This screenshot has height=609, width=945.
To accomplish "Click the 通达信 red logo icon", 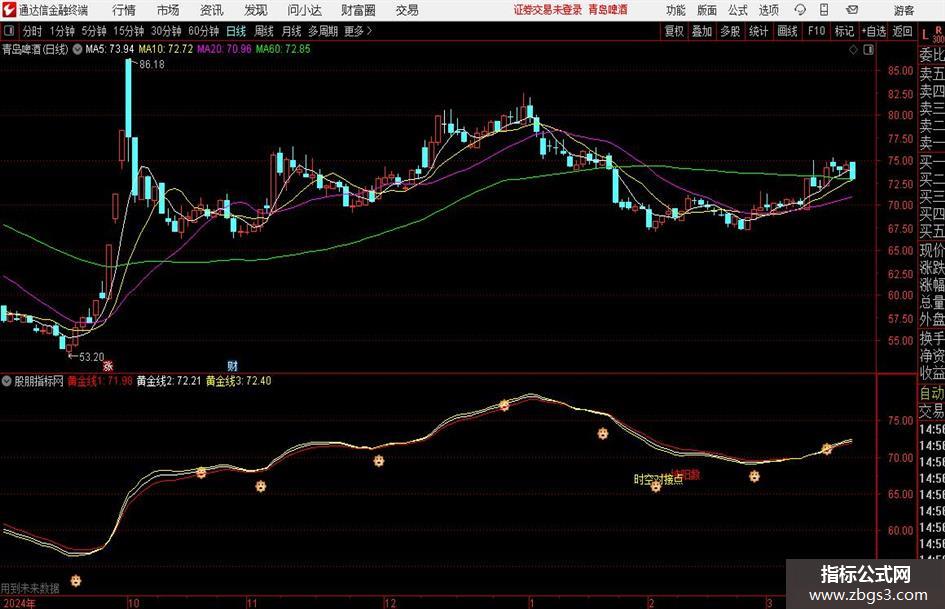I will click(9, 10).
